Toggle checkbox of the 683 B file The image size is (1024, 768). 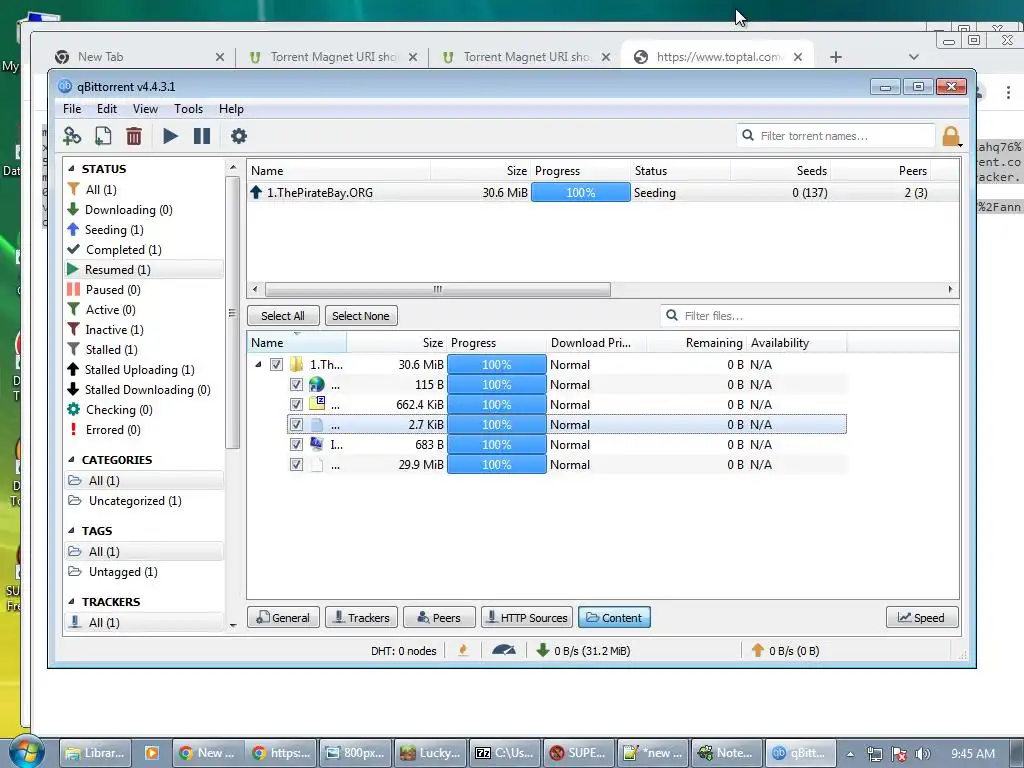[296, 445]
